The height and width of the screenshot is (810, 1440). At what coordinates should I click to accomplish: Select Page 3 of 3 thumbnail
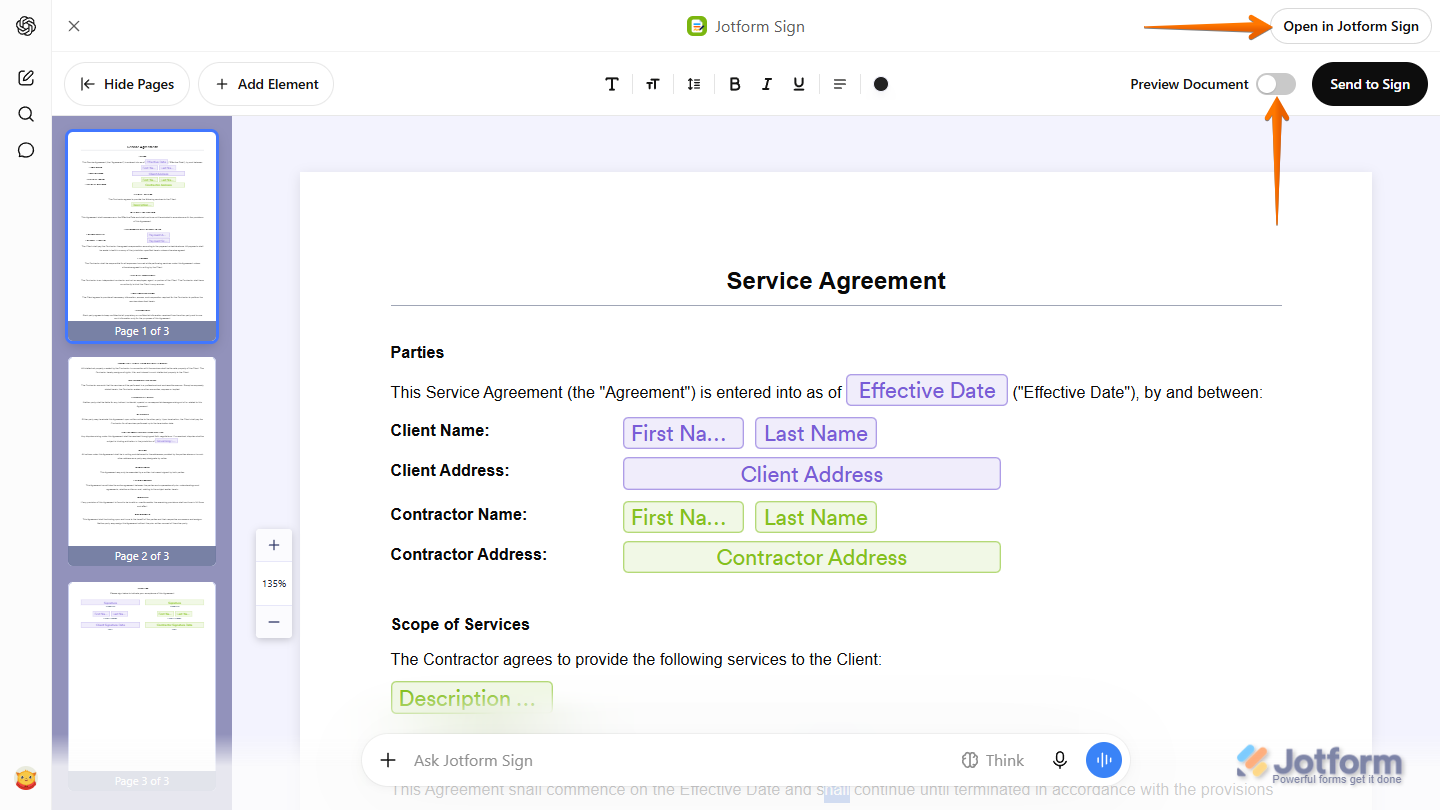pyautogui.click(x=142, y=686)
